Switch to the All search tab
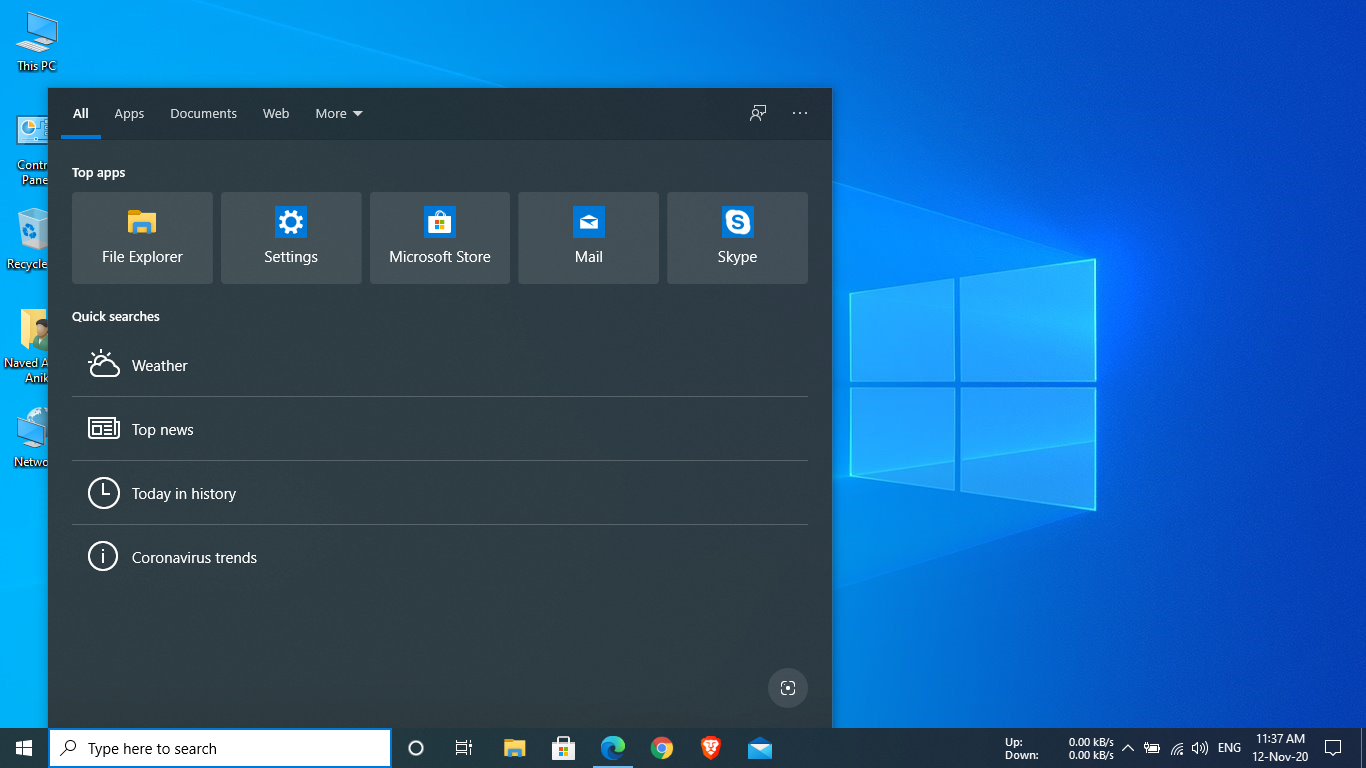The image size is (1366, 768). (81, 113)
